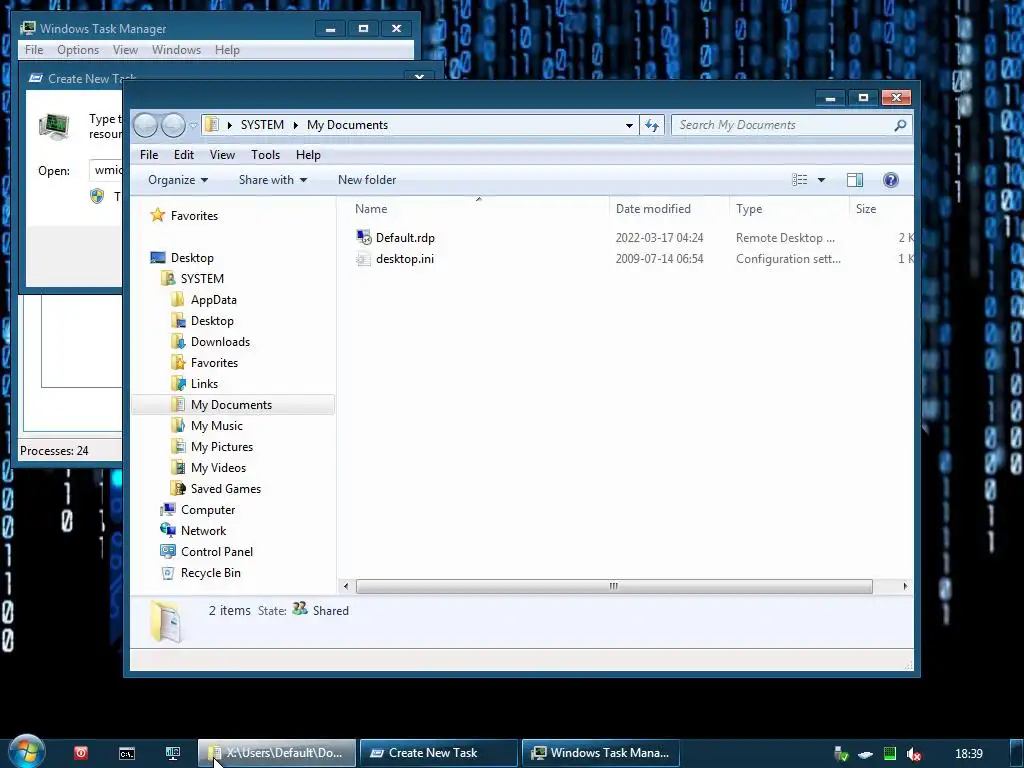The width and height of the screenshot is (1024, 768).
Task: Open Task Manager's Windows menu
Action: coord(176,50)
